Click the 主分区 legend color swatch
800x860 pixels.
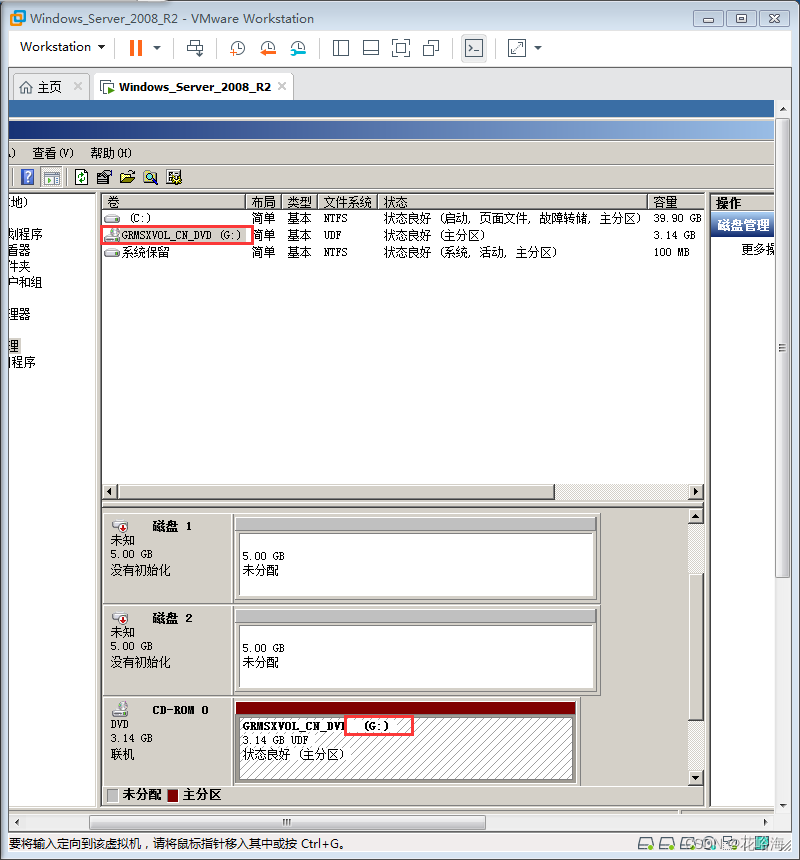tap(173, 795)
